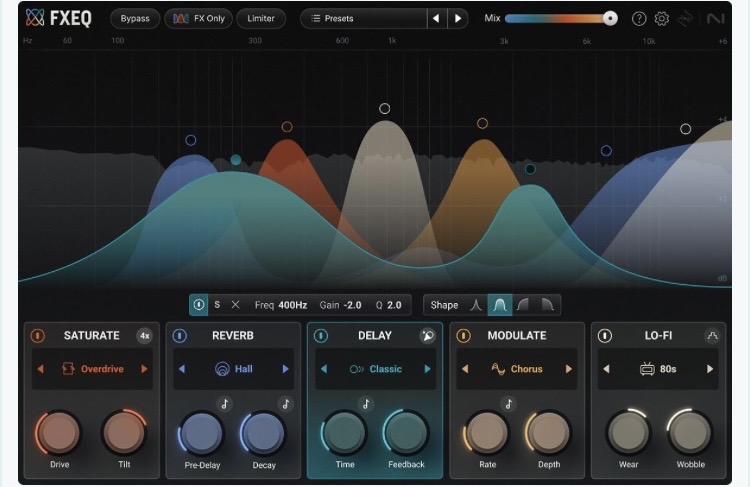Screen dimensions: 750x487
Task: Select the white band node near 10k
Action: (x=685, y=129)
